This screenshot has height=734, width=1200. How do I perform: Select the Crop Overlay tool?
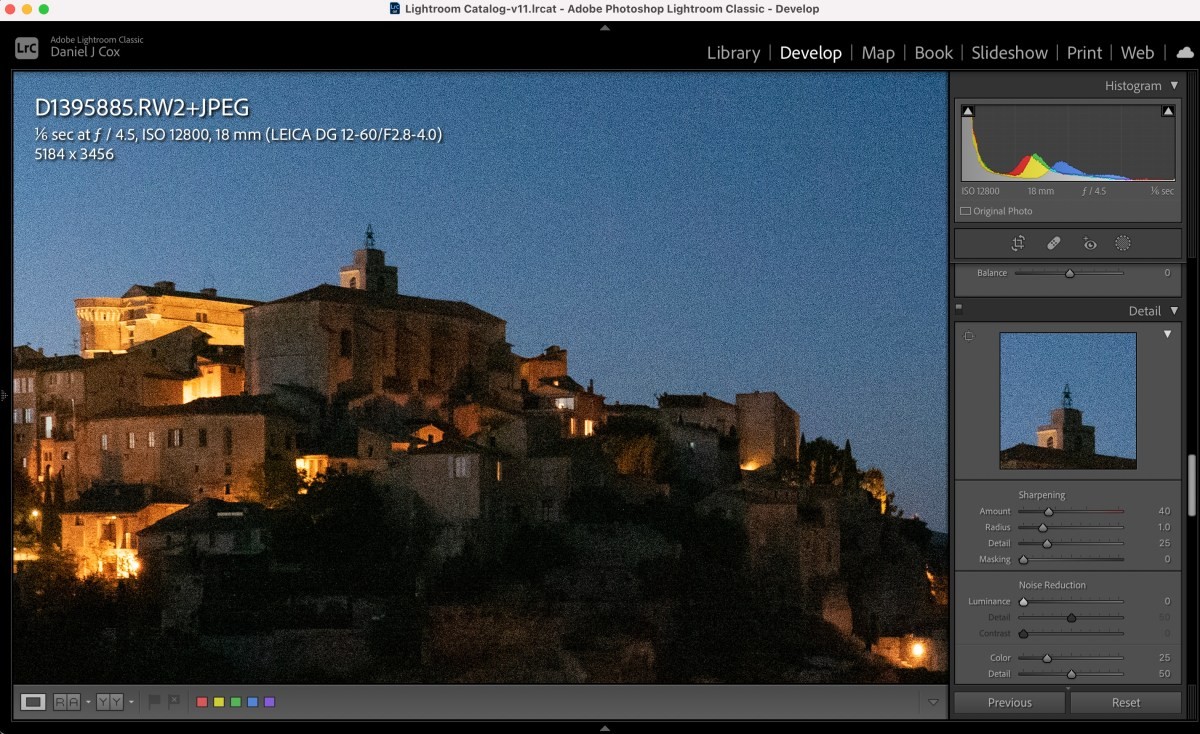1018,243
